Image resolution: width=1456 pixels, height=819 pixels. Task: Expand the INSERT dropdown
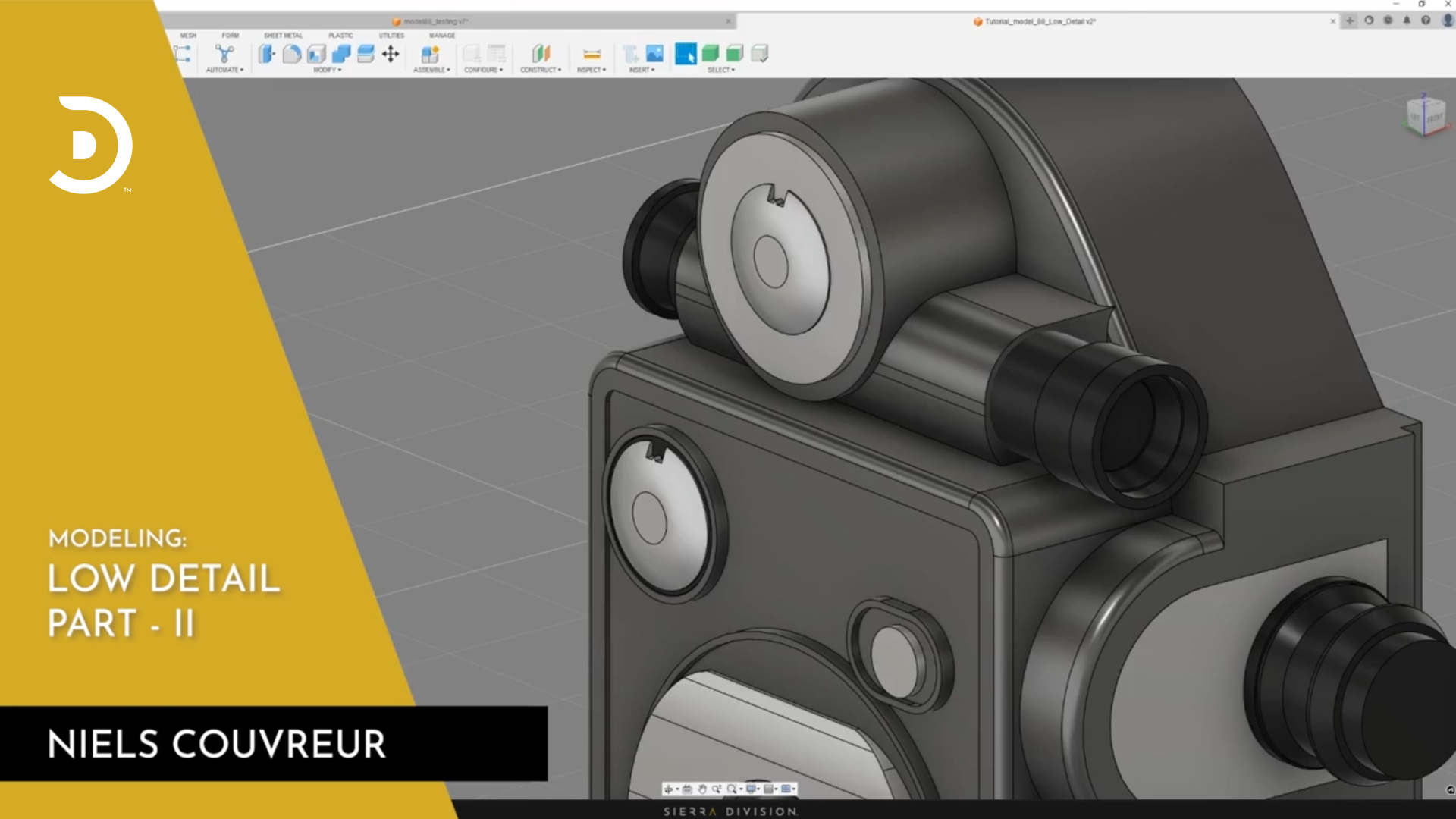tap(642, 70)
